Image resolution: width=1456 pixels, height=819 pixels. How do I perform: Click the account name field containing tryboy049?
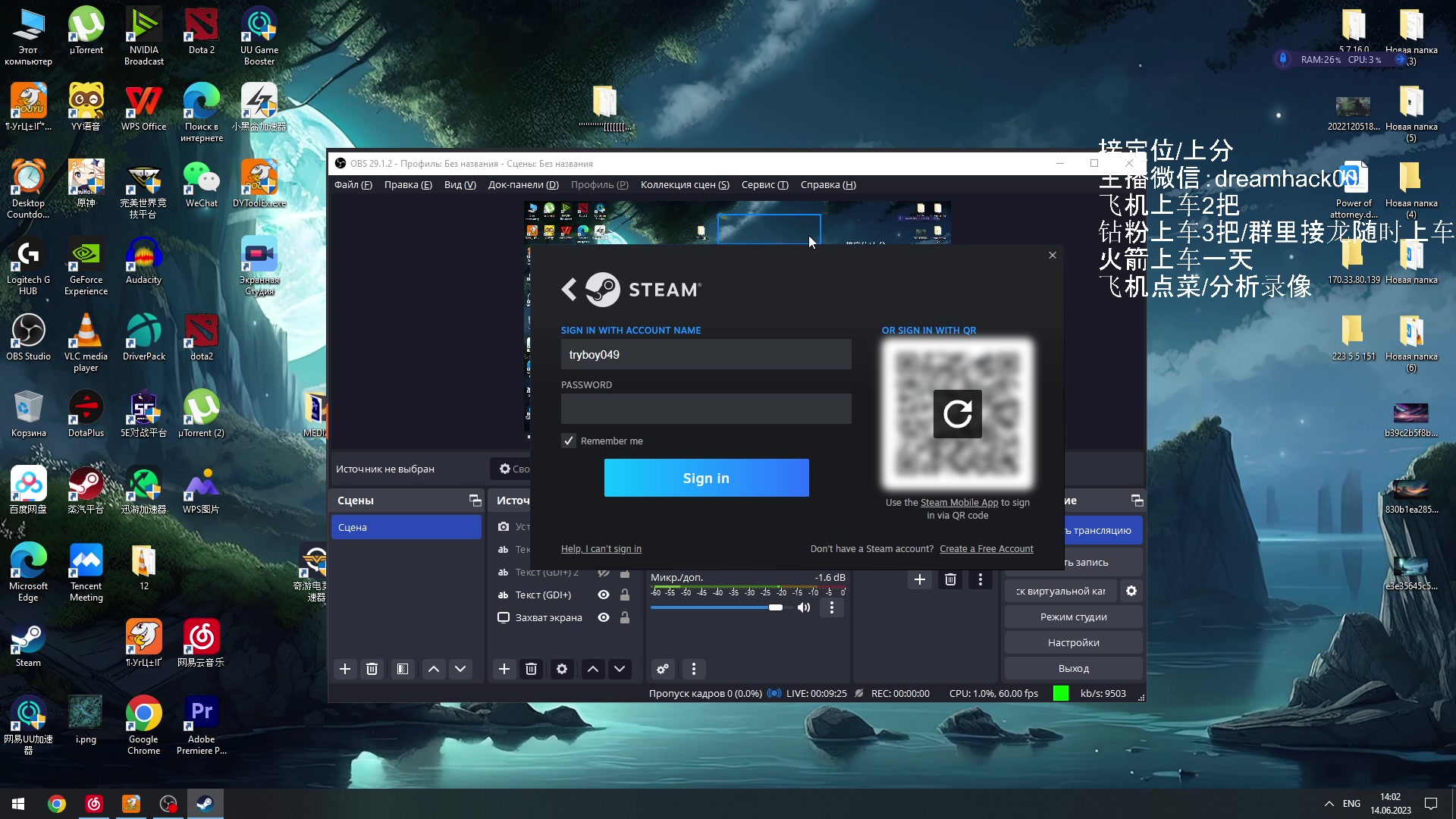tap(706, 354)
